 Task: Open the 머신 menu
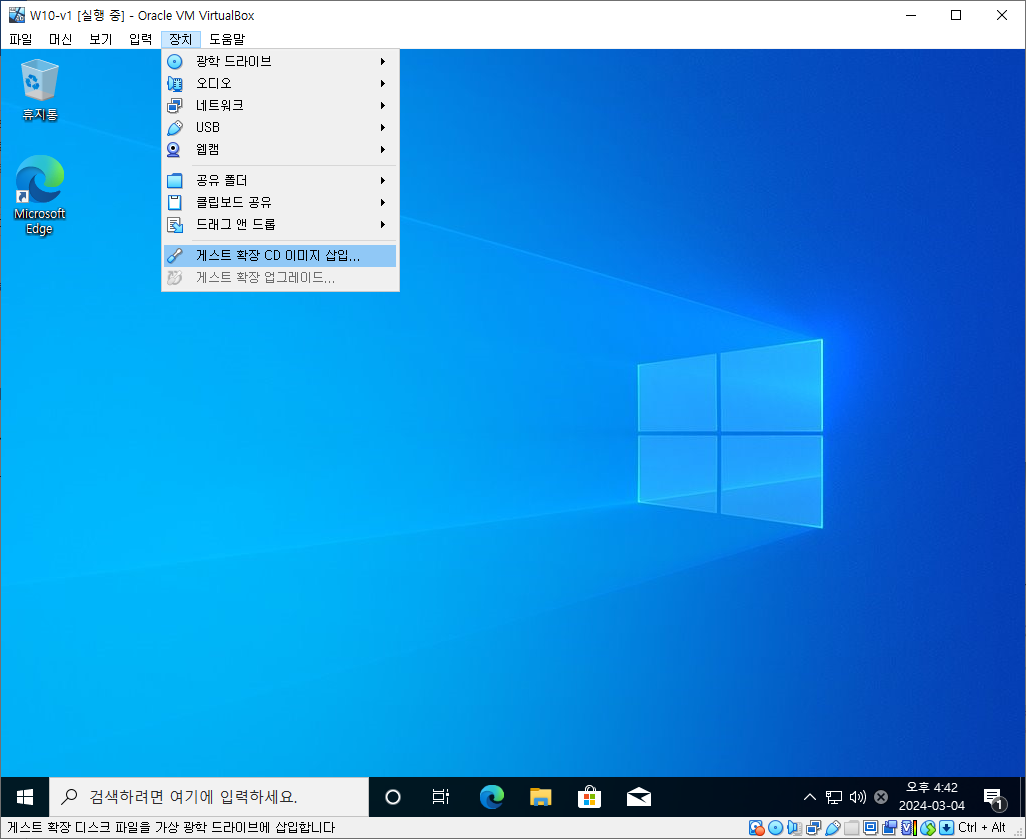60,39
